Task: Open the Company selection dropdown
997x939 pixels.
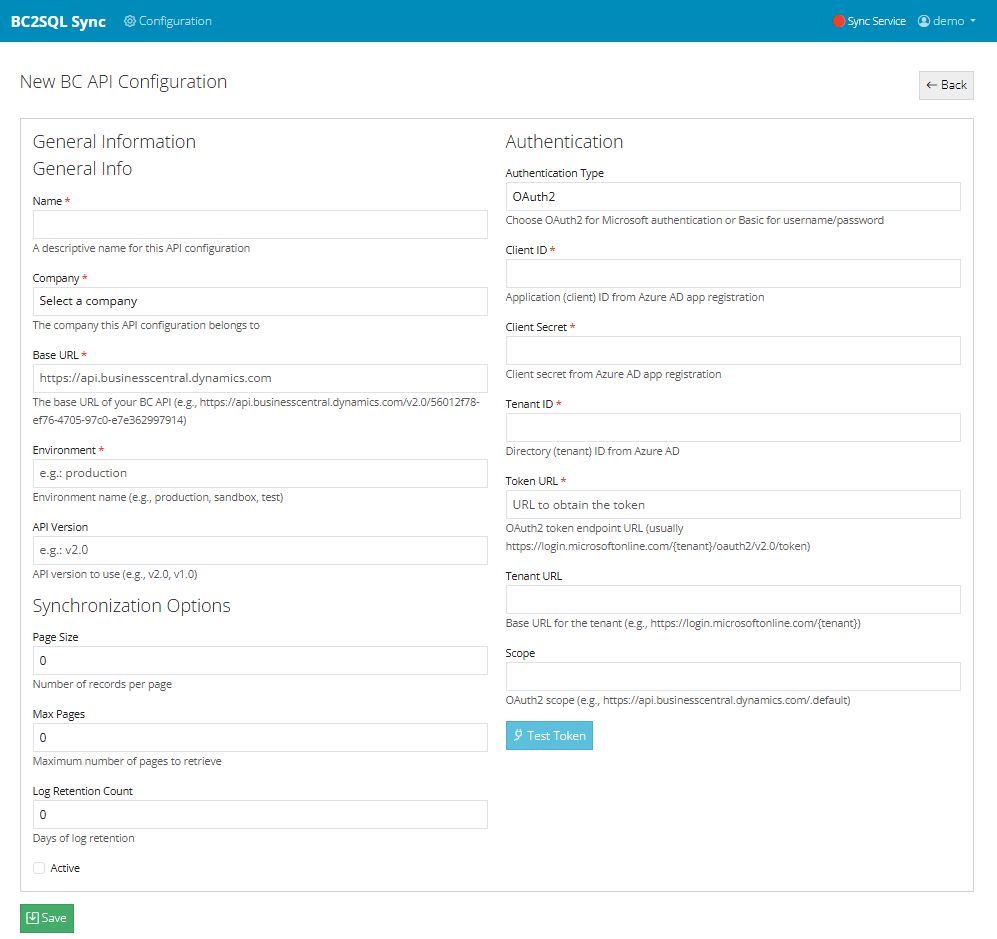Action: [x=260, y=301]
